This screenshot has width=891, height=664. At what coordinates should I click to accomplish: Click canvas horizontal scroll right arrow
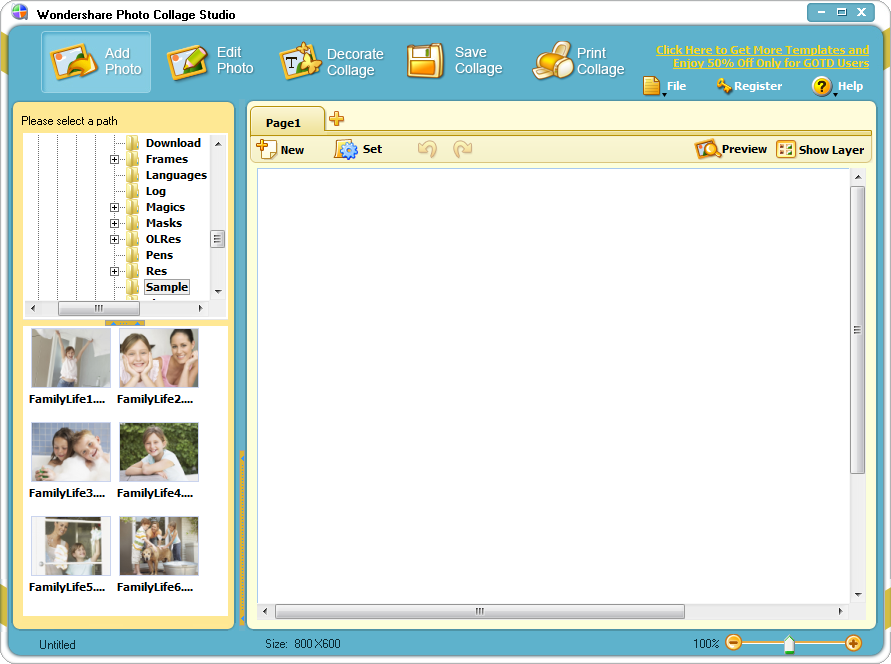tap(840, 611)
